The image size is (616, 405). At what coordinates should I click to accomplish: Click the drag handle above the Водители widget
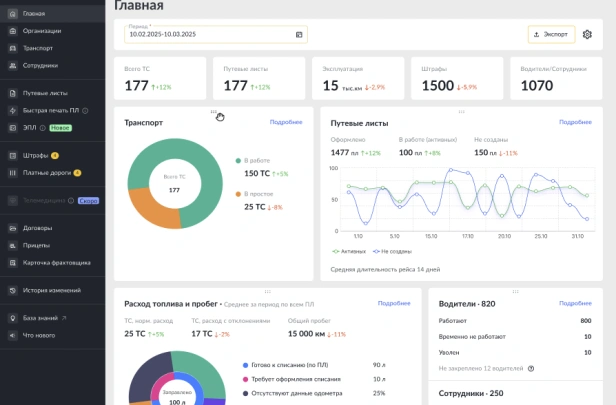[515, 291]
